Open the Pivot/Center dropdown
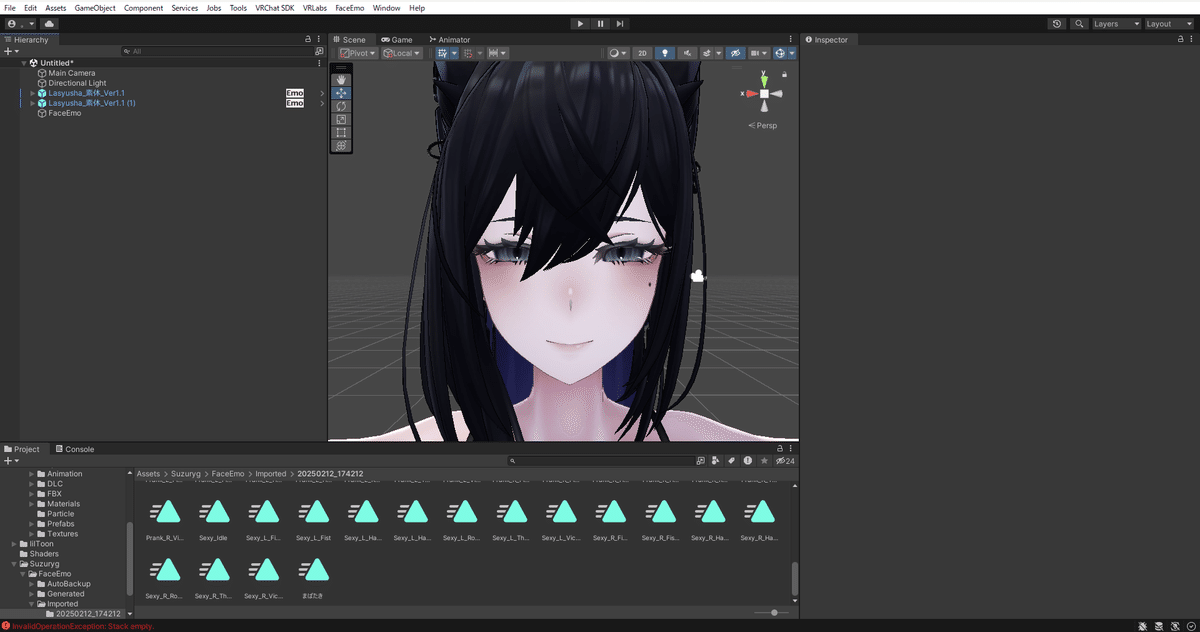1200x632 pixels. coord(358,53)
